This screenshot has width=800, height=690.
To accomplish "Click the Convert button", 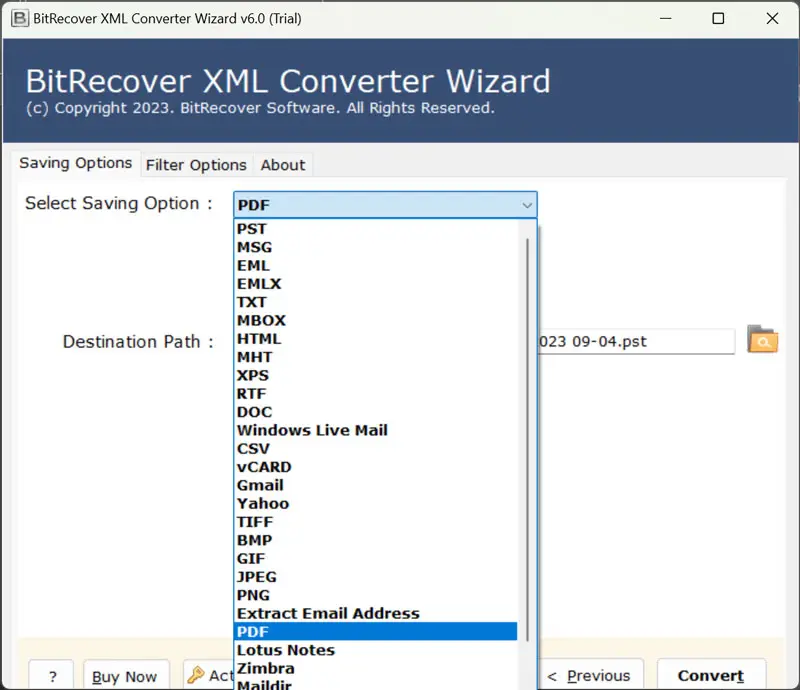I will click(711, 675).
